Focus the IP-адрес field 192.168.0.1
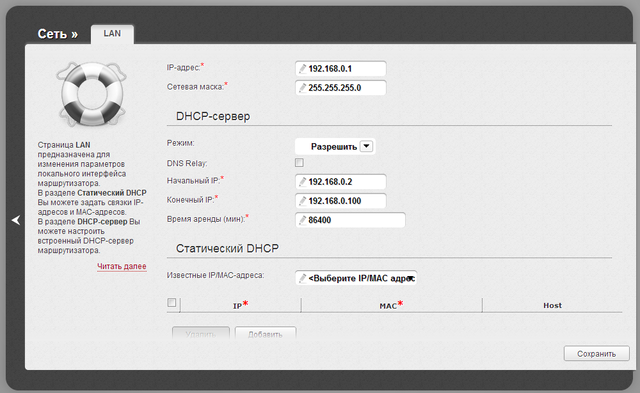The image size is (640, 393). pos(340,69)
